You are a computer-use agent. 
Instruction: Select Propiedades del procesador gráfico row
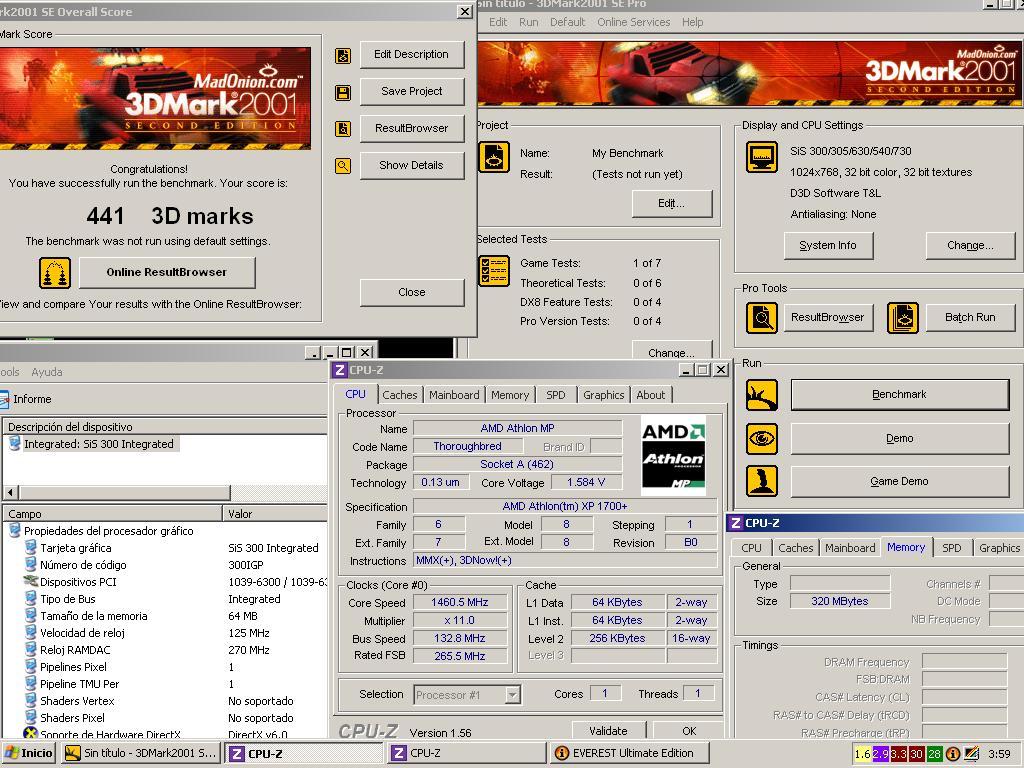coord(108,531)
